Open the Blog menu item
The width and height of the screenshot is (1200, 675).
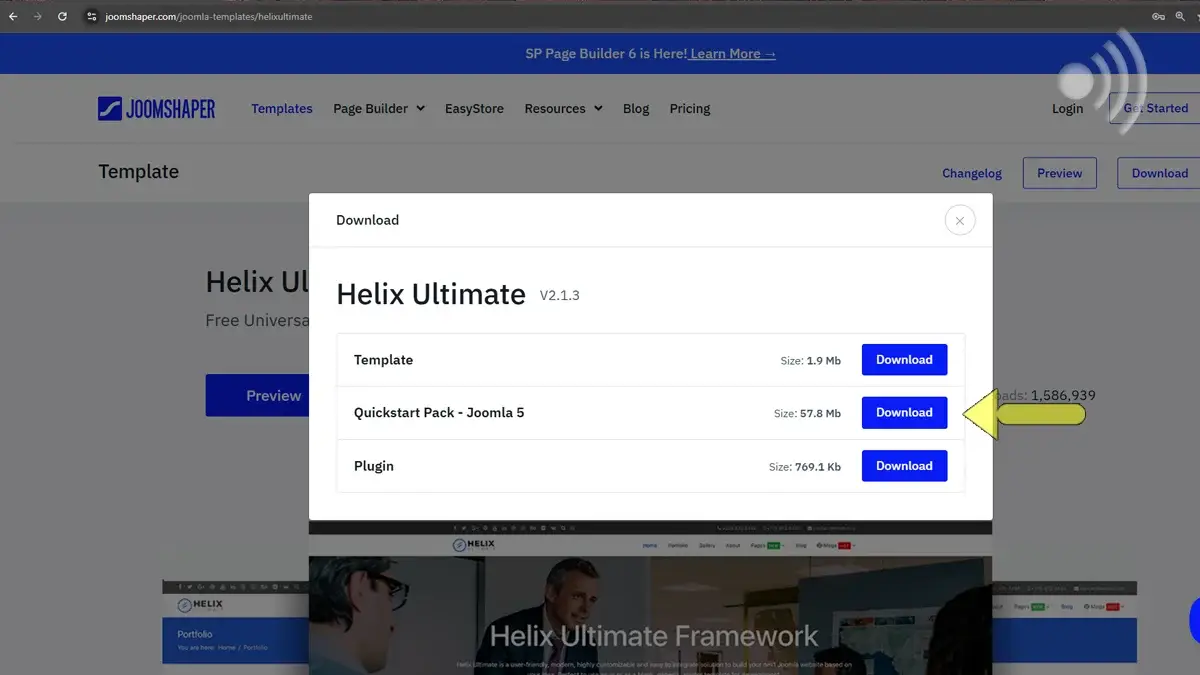click(x=636, y=108)
